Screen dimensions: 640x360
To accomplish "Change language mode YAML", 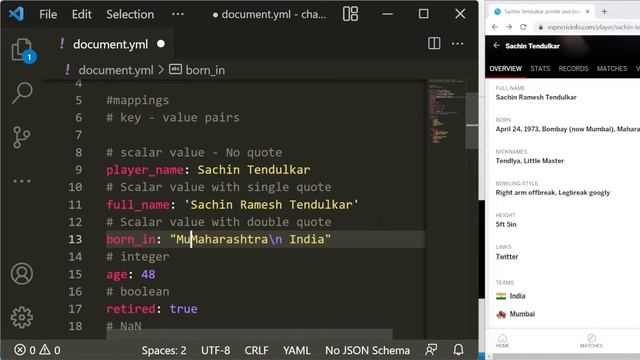I will (x=297, y=350).
